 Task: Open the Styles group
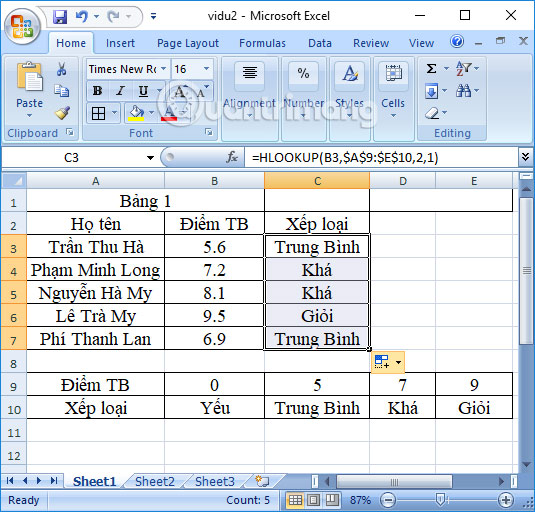(x=350, y=100)
